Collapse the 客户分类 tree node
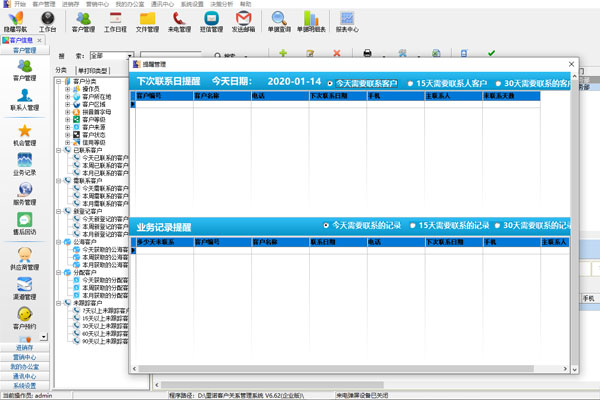This screenshot has width=600, height=400. coord(59,81)
